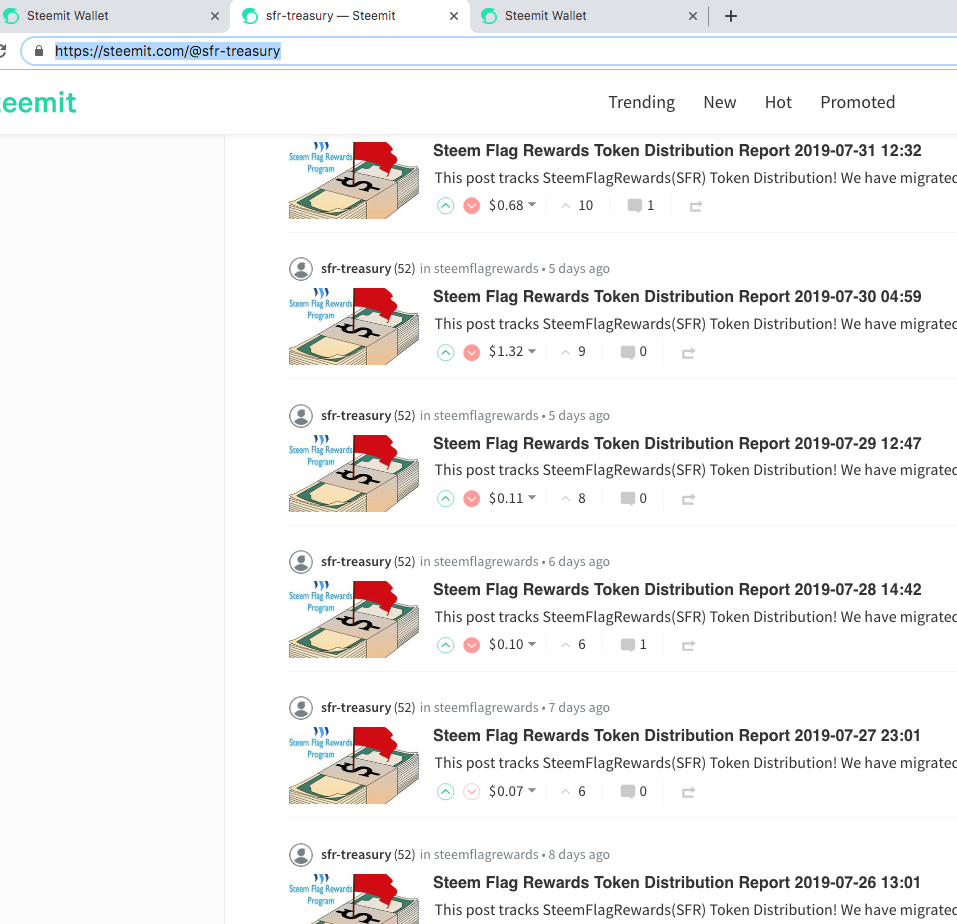Upvote the 2019-07-27 23:01 report post

[446, 792]
